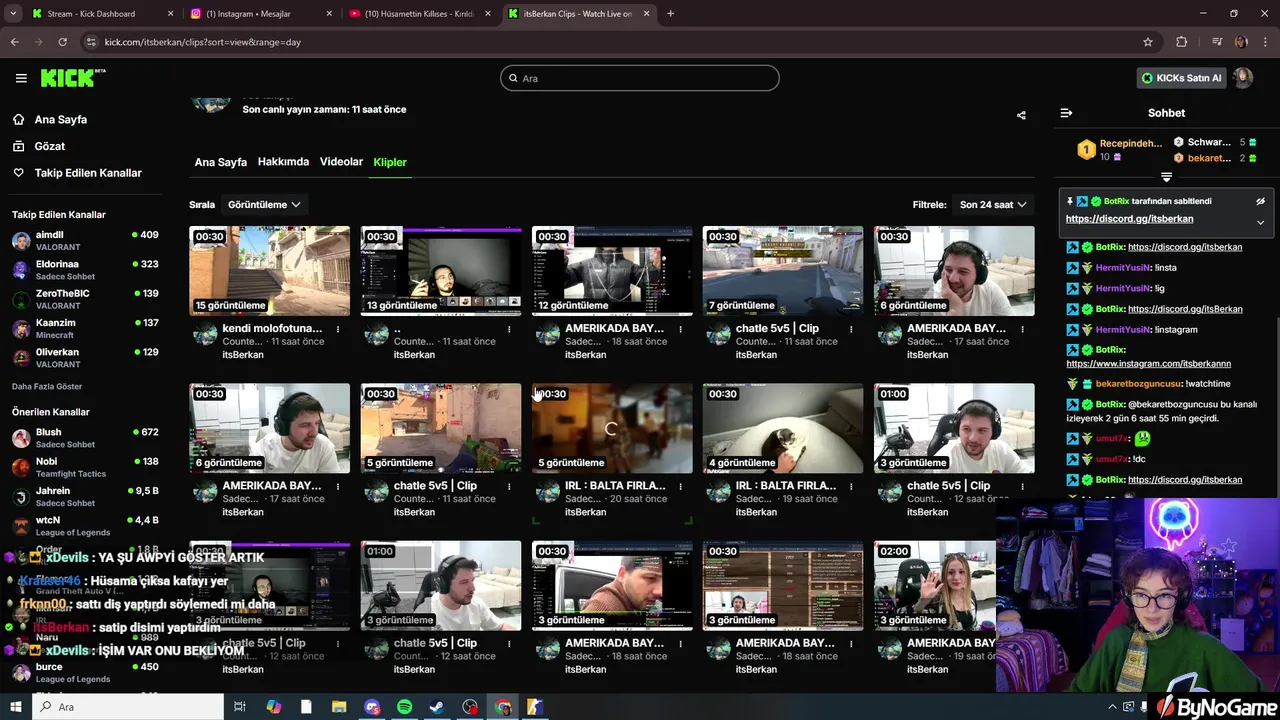Open options for the 7-view chatle 5v5 clip

851,329
